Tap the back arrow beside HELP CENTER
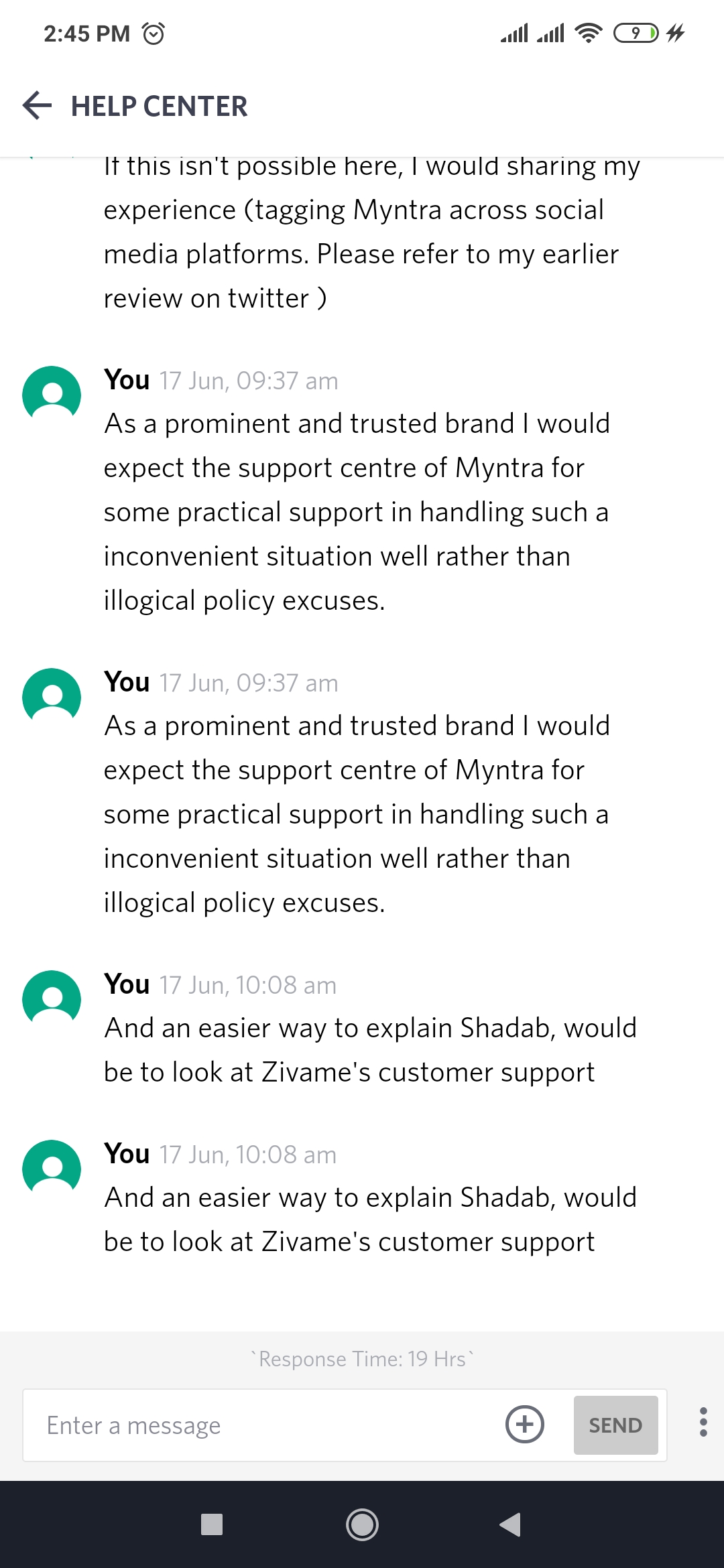The width and height of the screenshot is (724, 1568). (38, 106)
